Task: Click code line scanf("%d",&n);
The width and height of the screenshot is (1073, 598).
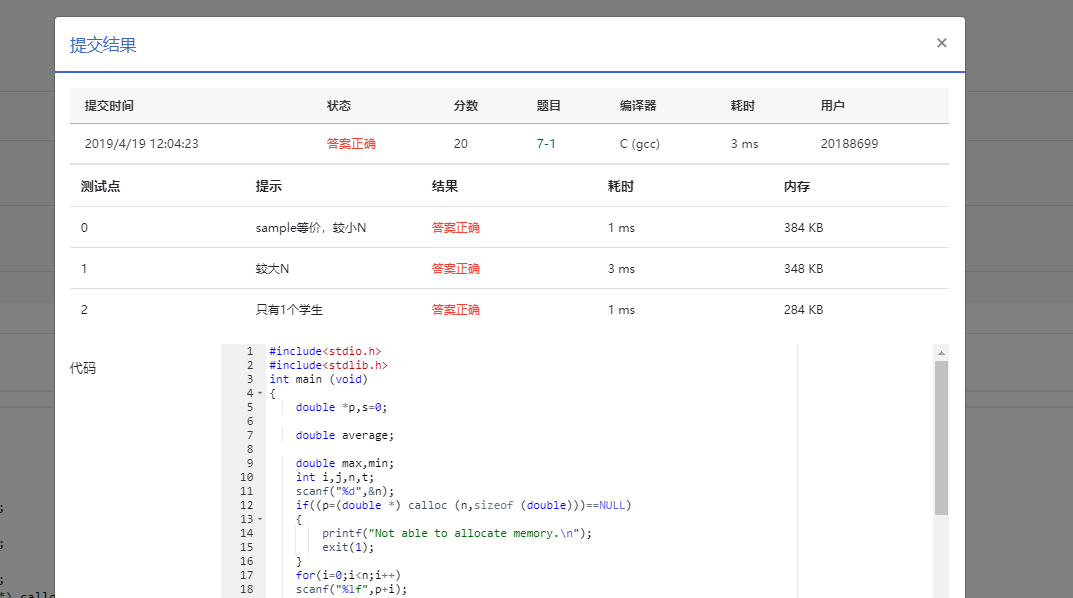Action: pyautogui.click(x=345, y=491)
